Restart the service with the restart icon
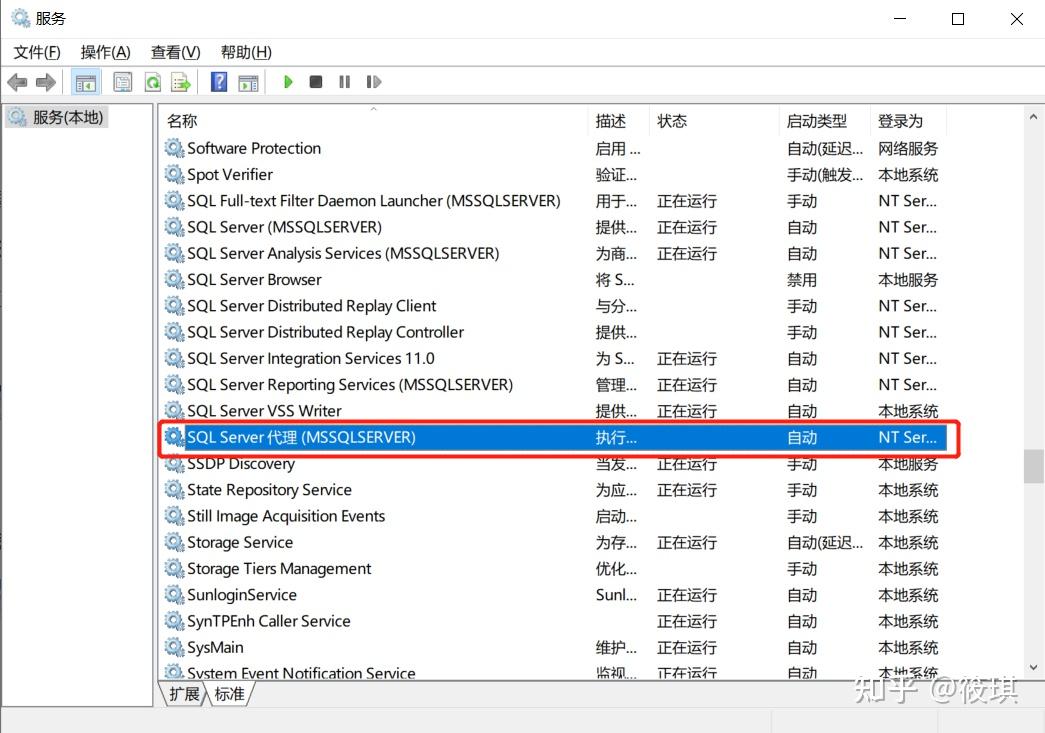 pos(373,81)
